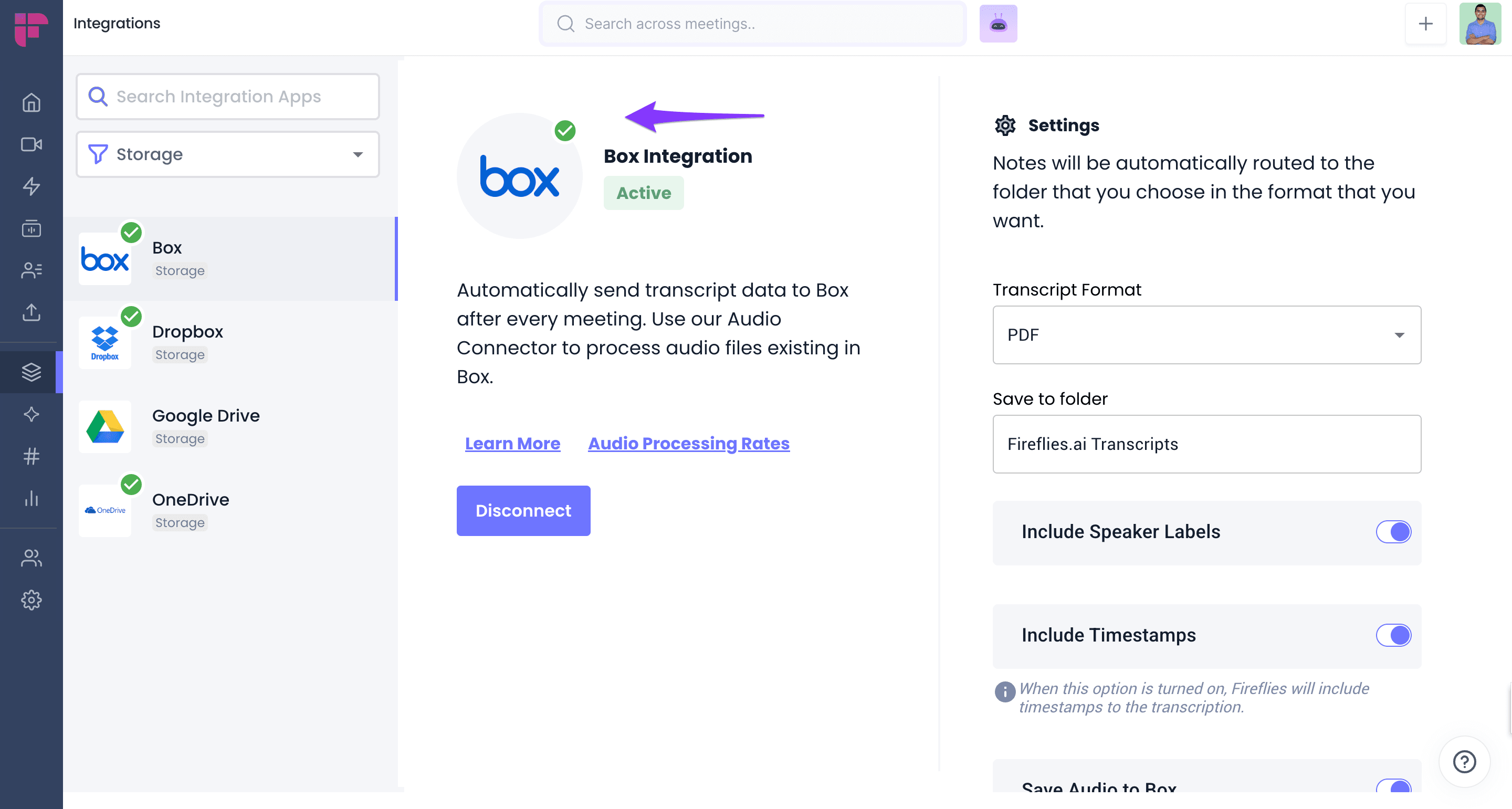The image size is (1512, 809).
Task: Select OneDrive in integrations list
Action: click(x=230, y=511)
